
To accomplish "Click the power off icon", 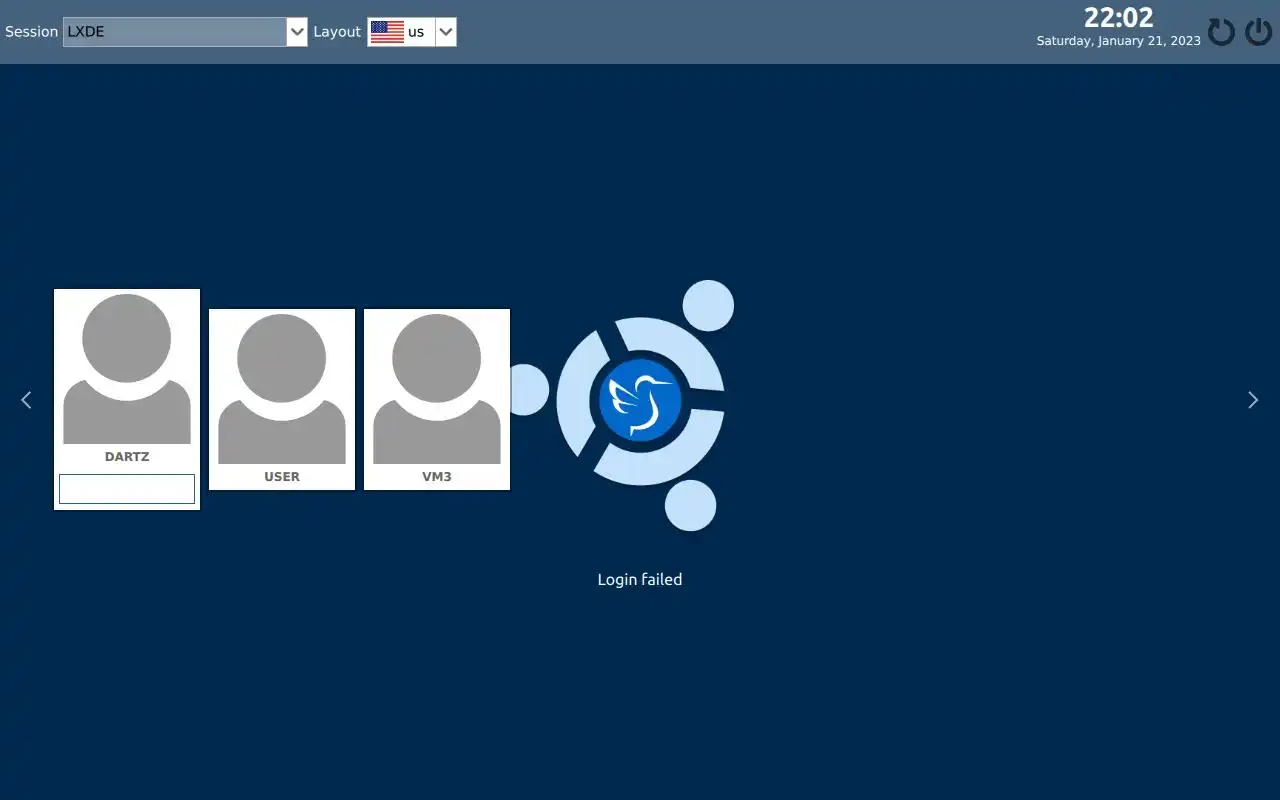I will pyautogui.click(x=1259, y=32).
